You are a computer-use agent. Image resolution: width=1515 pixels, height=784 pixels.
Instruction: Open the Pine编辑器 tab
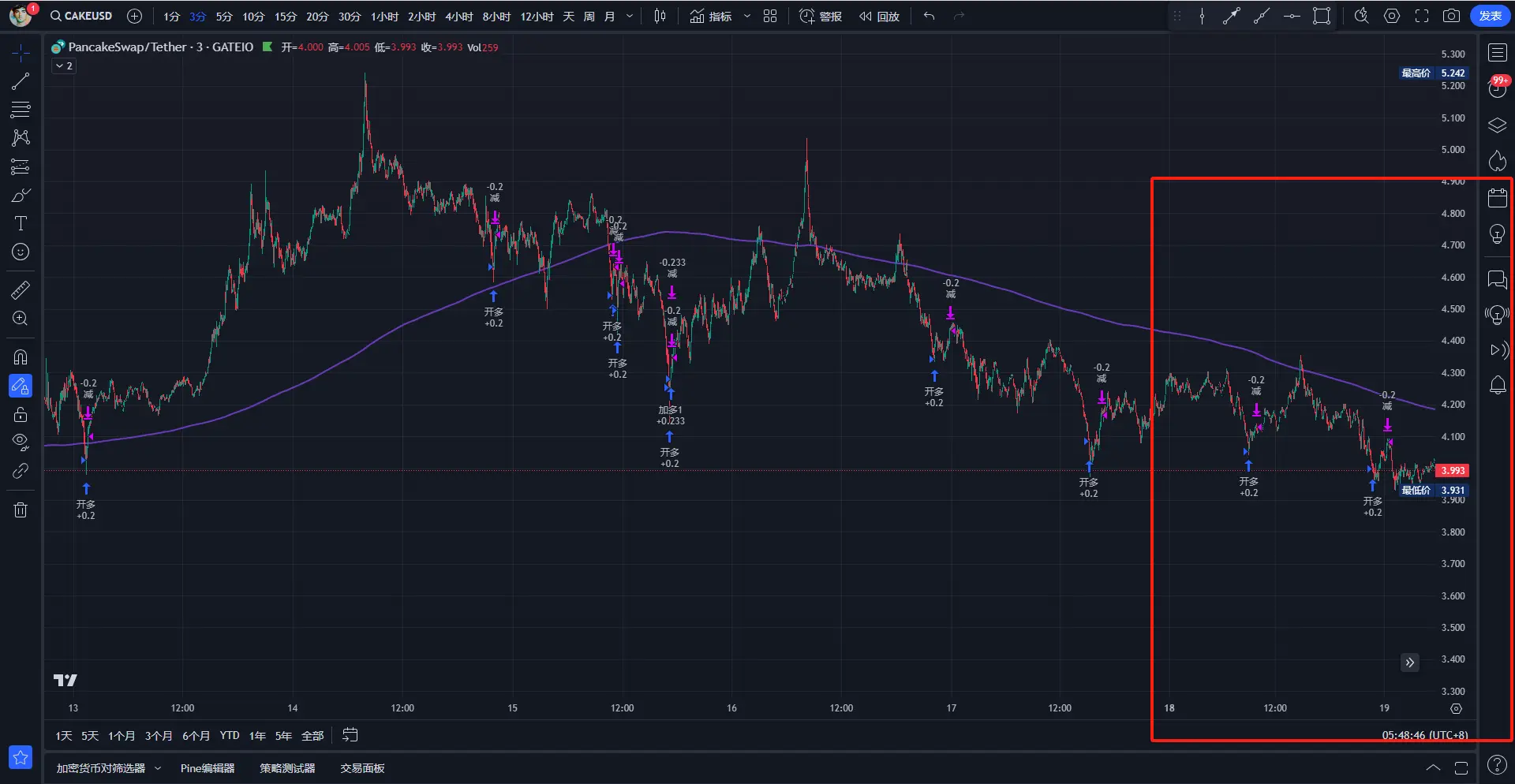pos(208,768)
